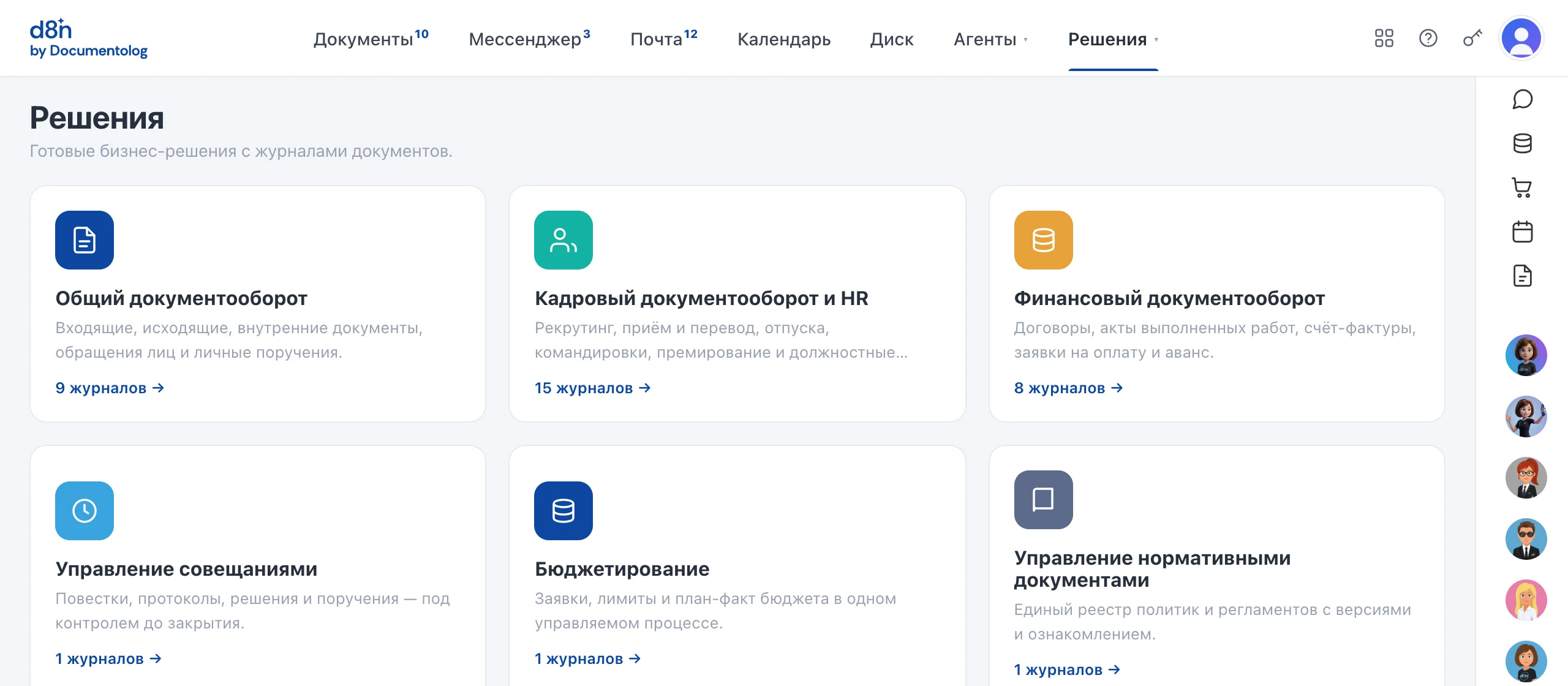Select the red-haired agent with glasses
The width and height of the screenshot is (1568, 686).
pyautogui.click(x=1526, y=478)
